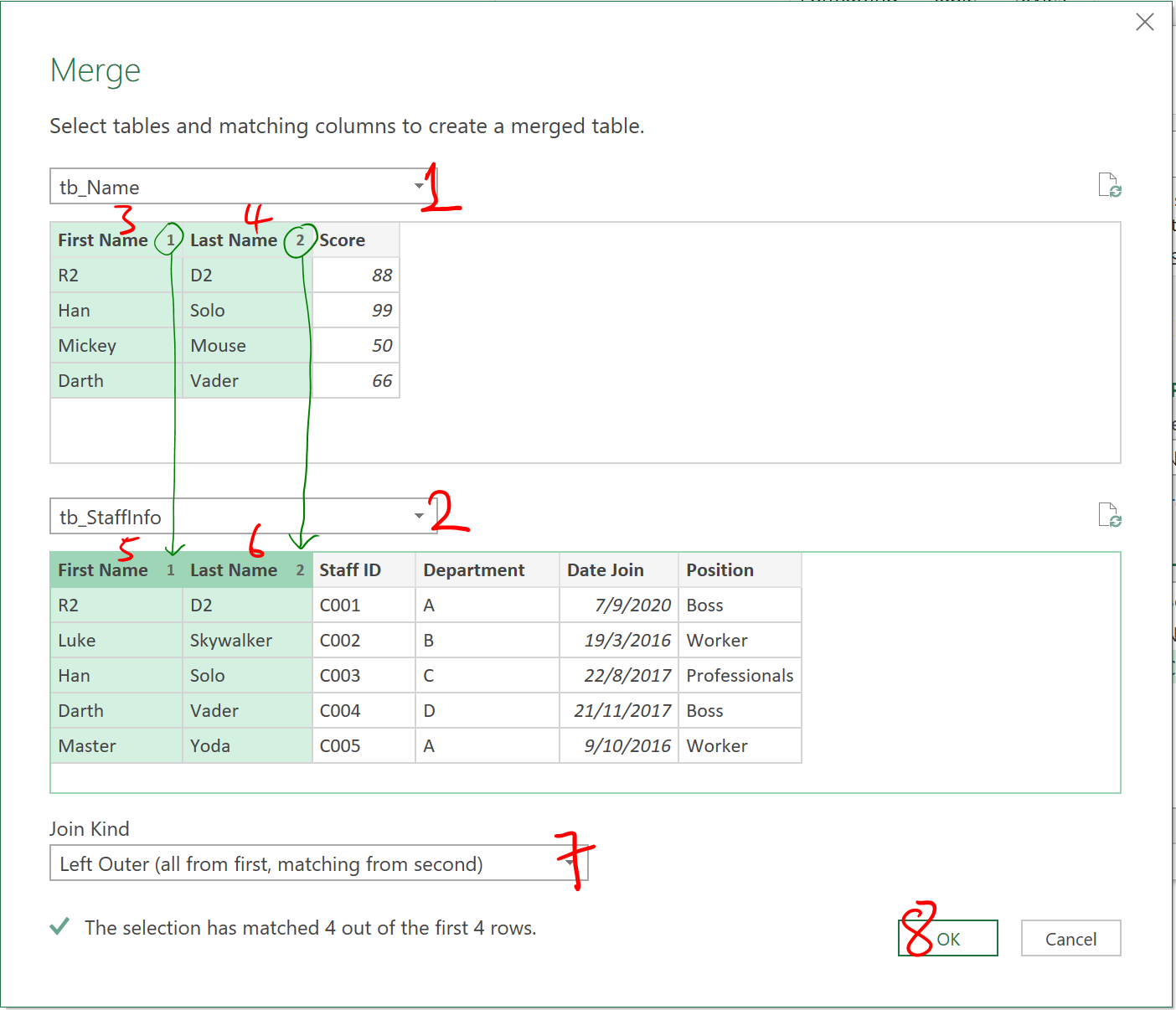The width and height of the screenshot is (1176, 1010).
Task: Click the C003 staff ID cell
Action: (340, 676)
